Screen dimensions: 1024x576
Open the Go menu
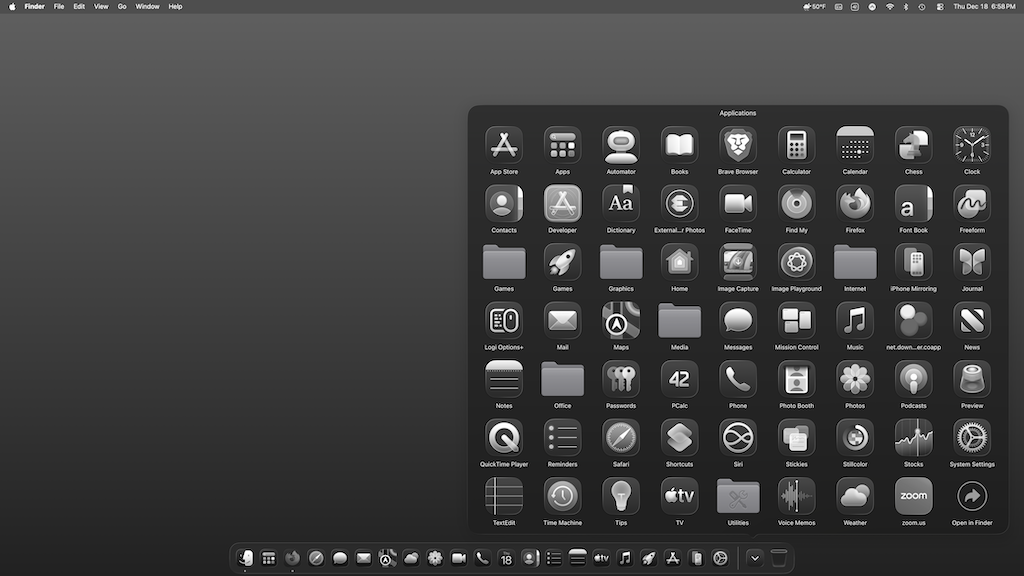pos(122,7)
